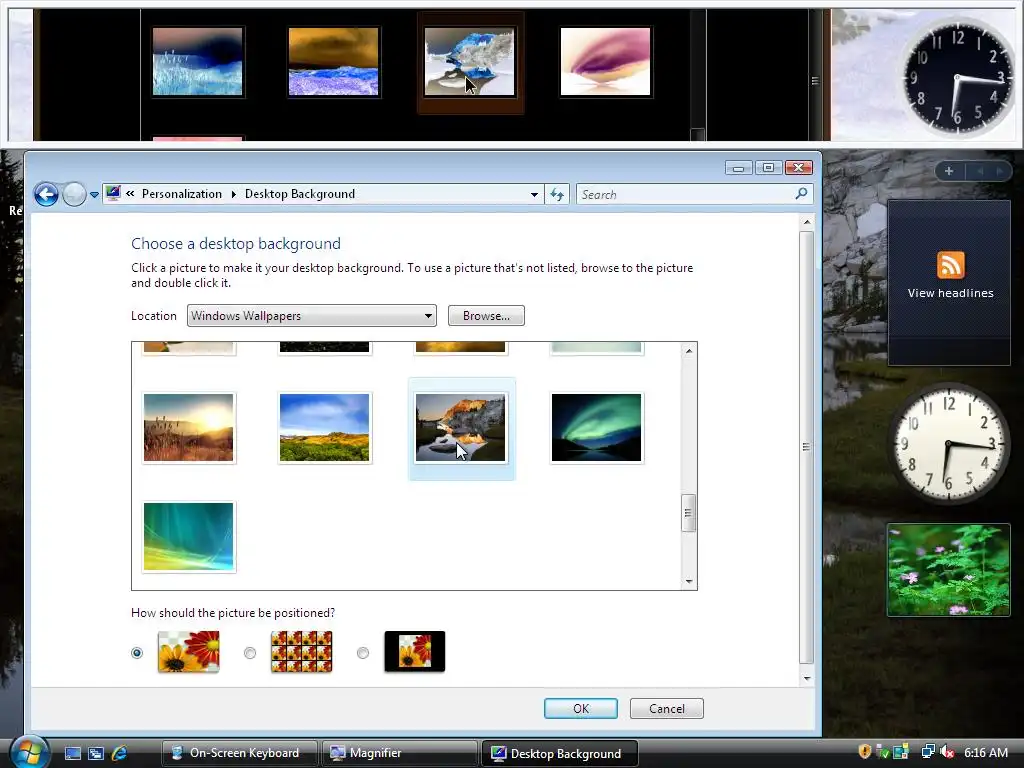Launch Internet Explorer from Quick Launch
The width and height of the screenshot is (1024, 768).
pos(120,753)
